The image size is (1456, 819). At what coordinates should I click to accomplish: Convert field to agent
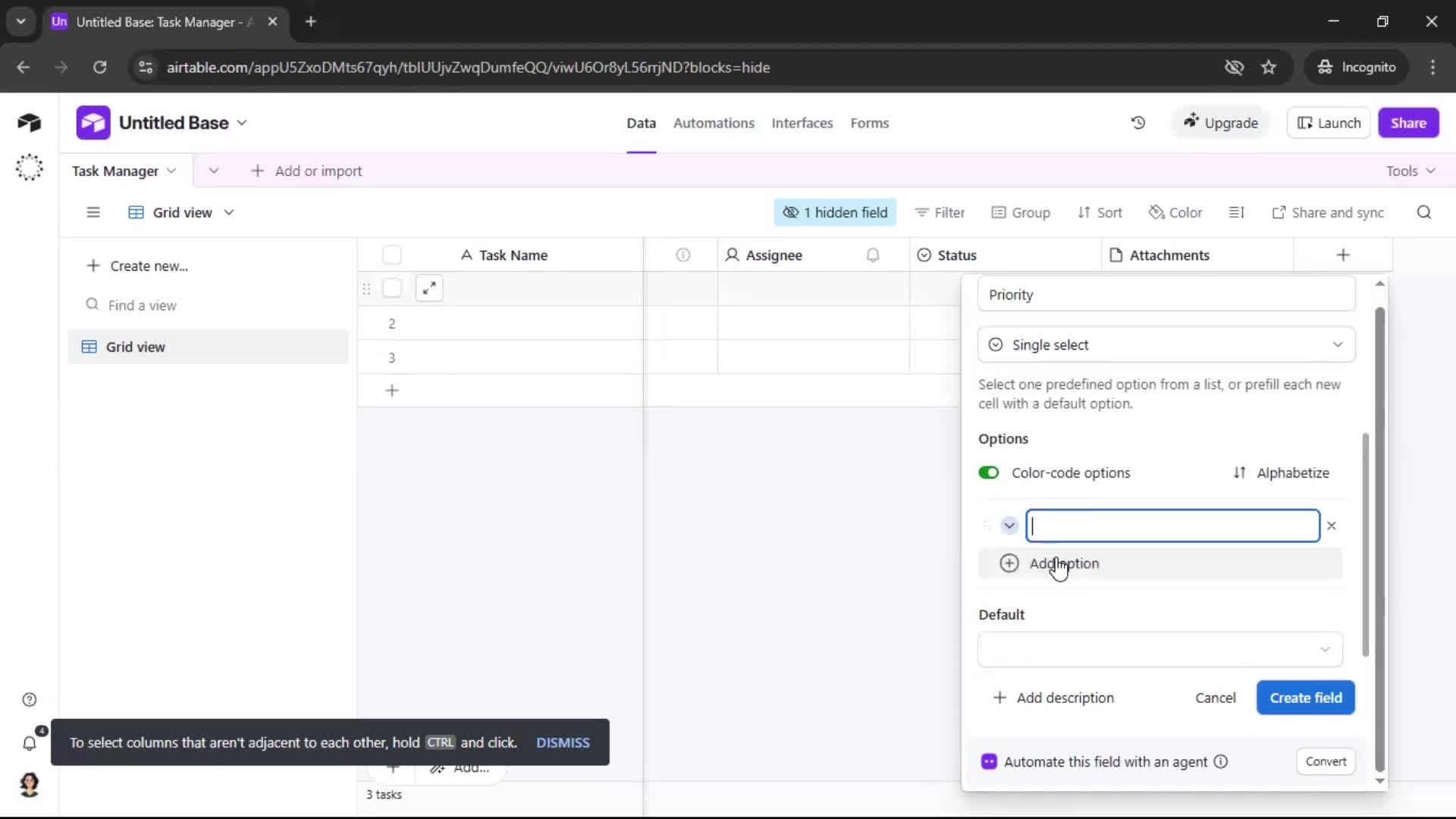[x=1326, y=761]
